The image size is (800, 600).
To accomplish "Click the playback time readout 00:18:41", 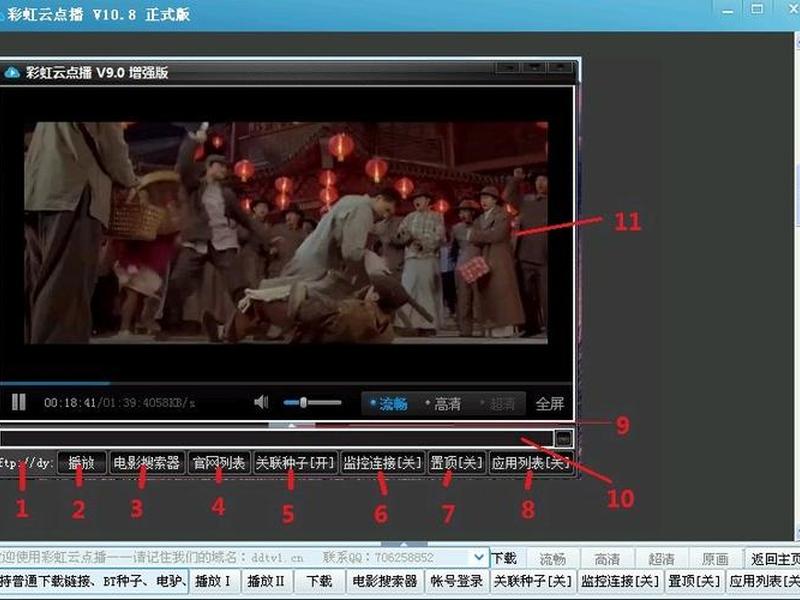I will pyautogui.click(x=70, y=403).
